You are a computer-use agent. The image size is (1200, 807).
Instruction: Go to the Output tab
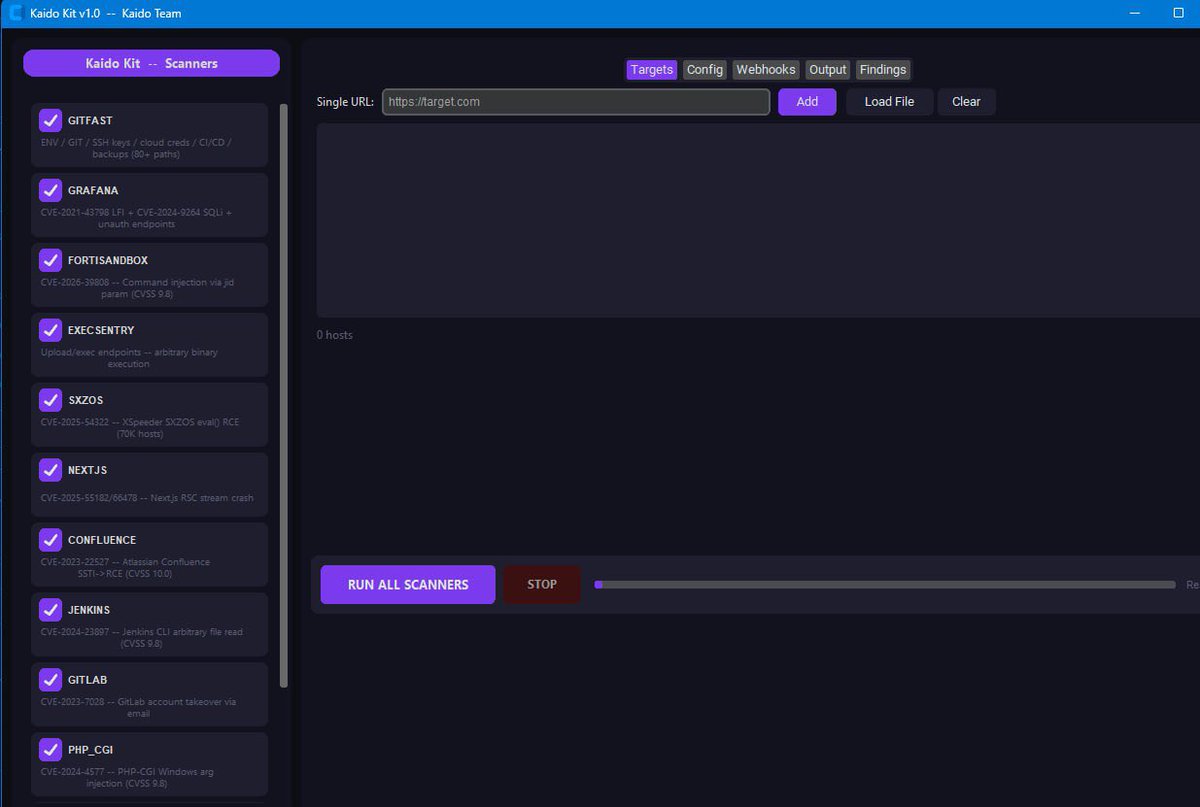[x=827, y=70]
